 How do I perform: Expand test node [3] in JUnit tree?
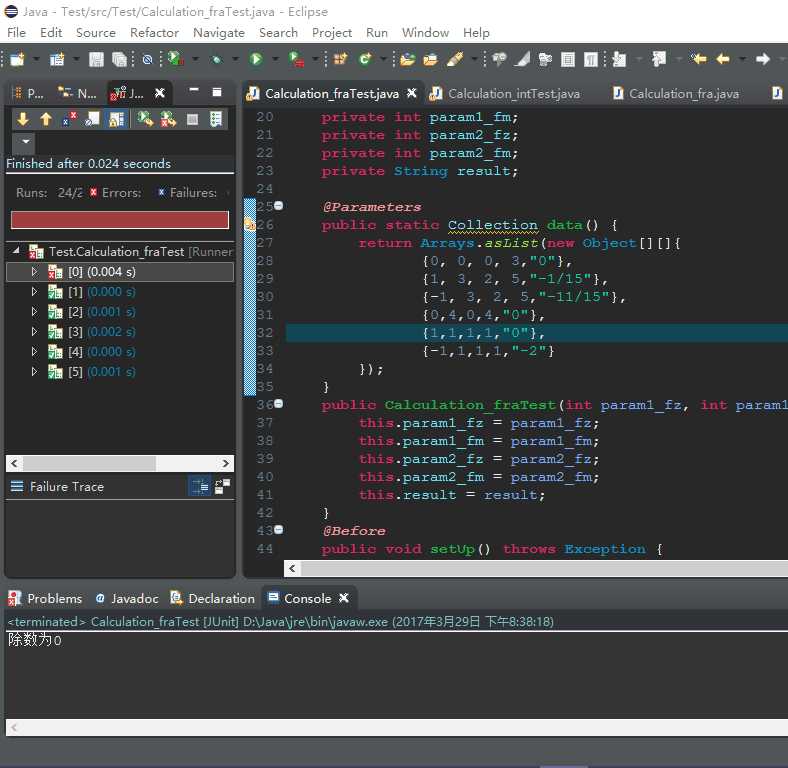pos(34,331)
